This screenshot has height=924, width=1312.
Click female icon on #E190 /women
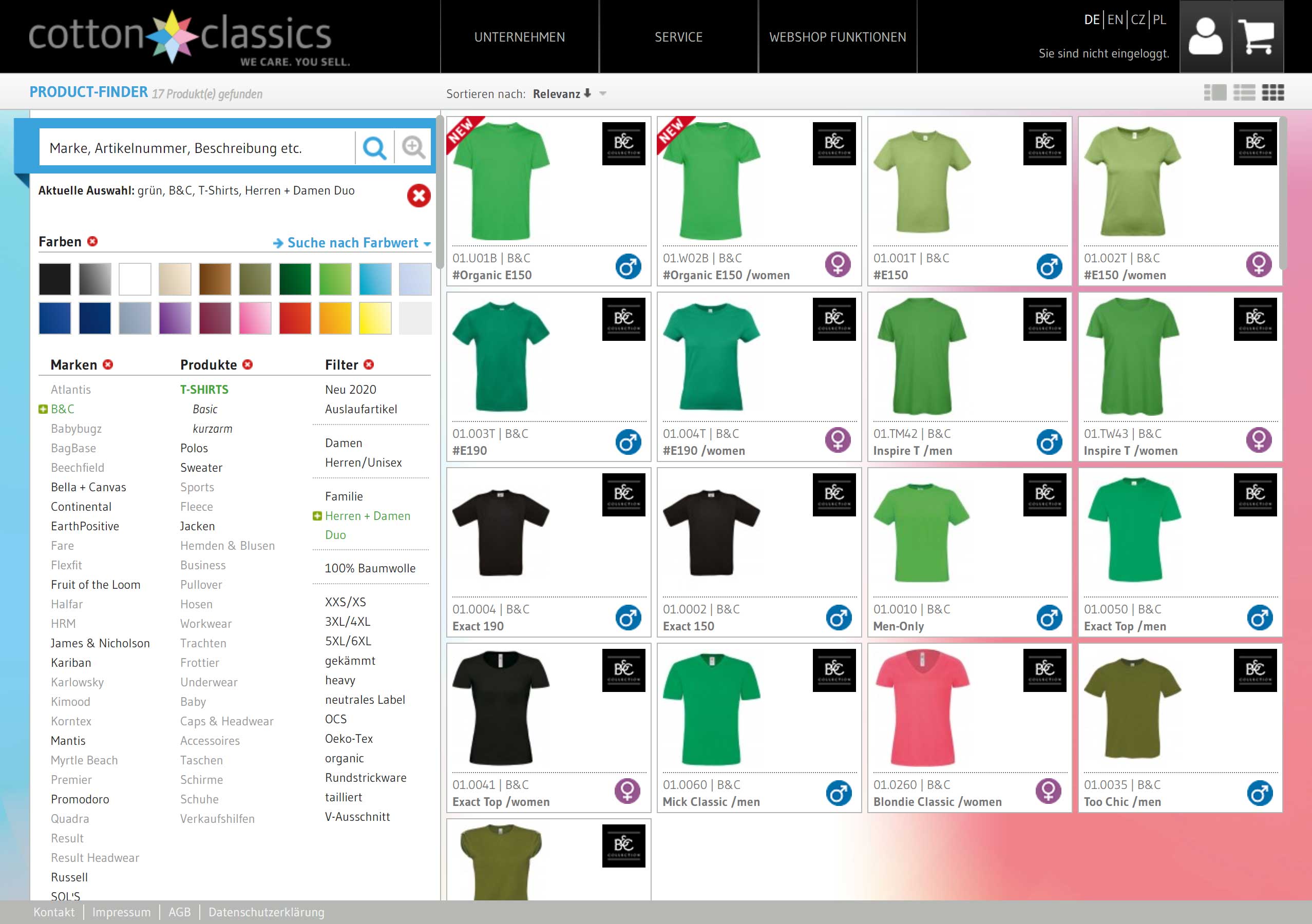tap(838, 440)
